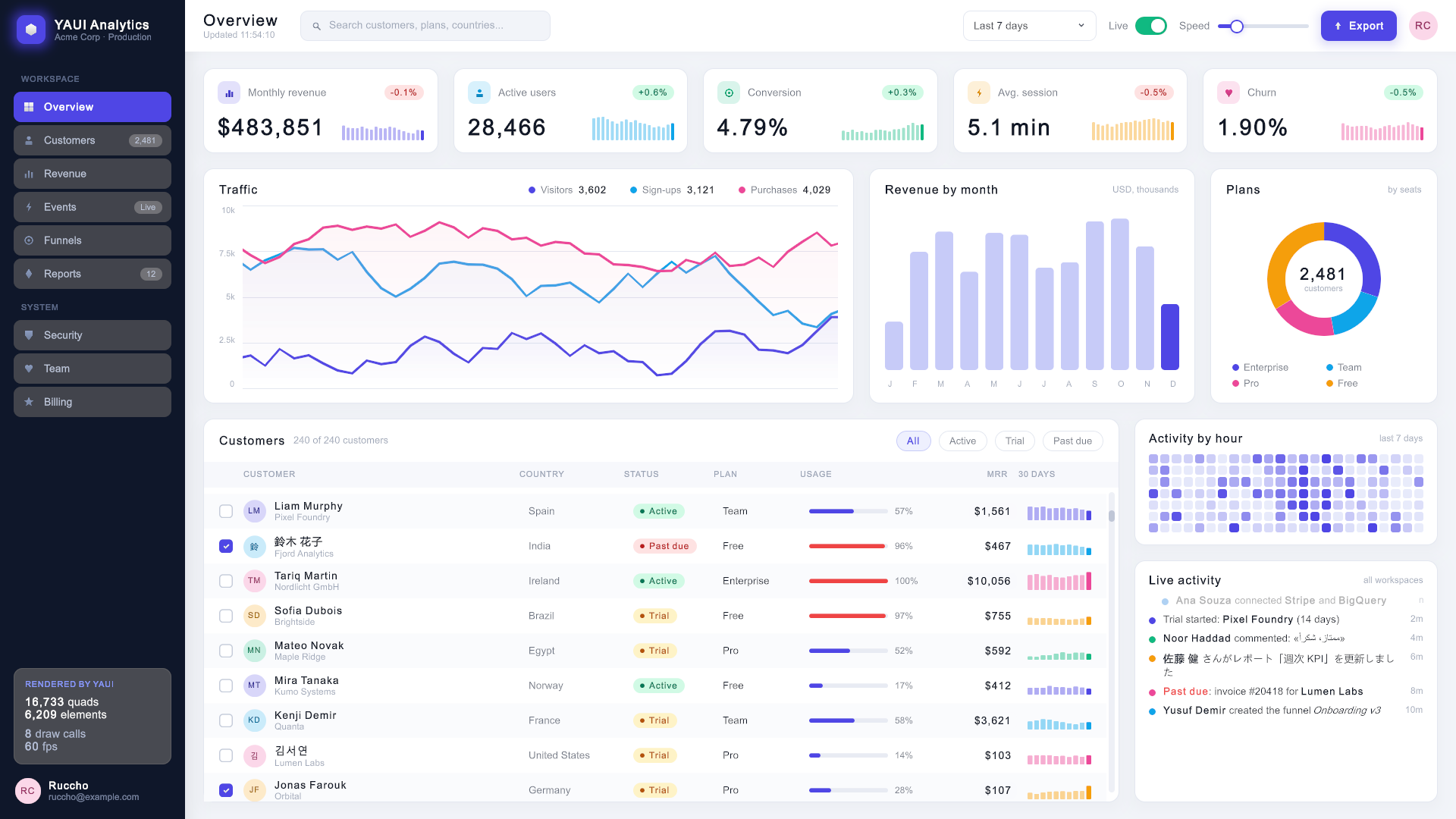Click the Avg. session lightning icon
1456x819 pixels.
pyautogui.click(x=979, y=93)
